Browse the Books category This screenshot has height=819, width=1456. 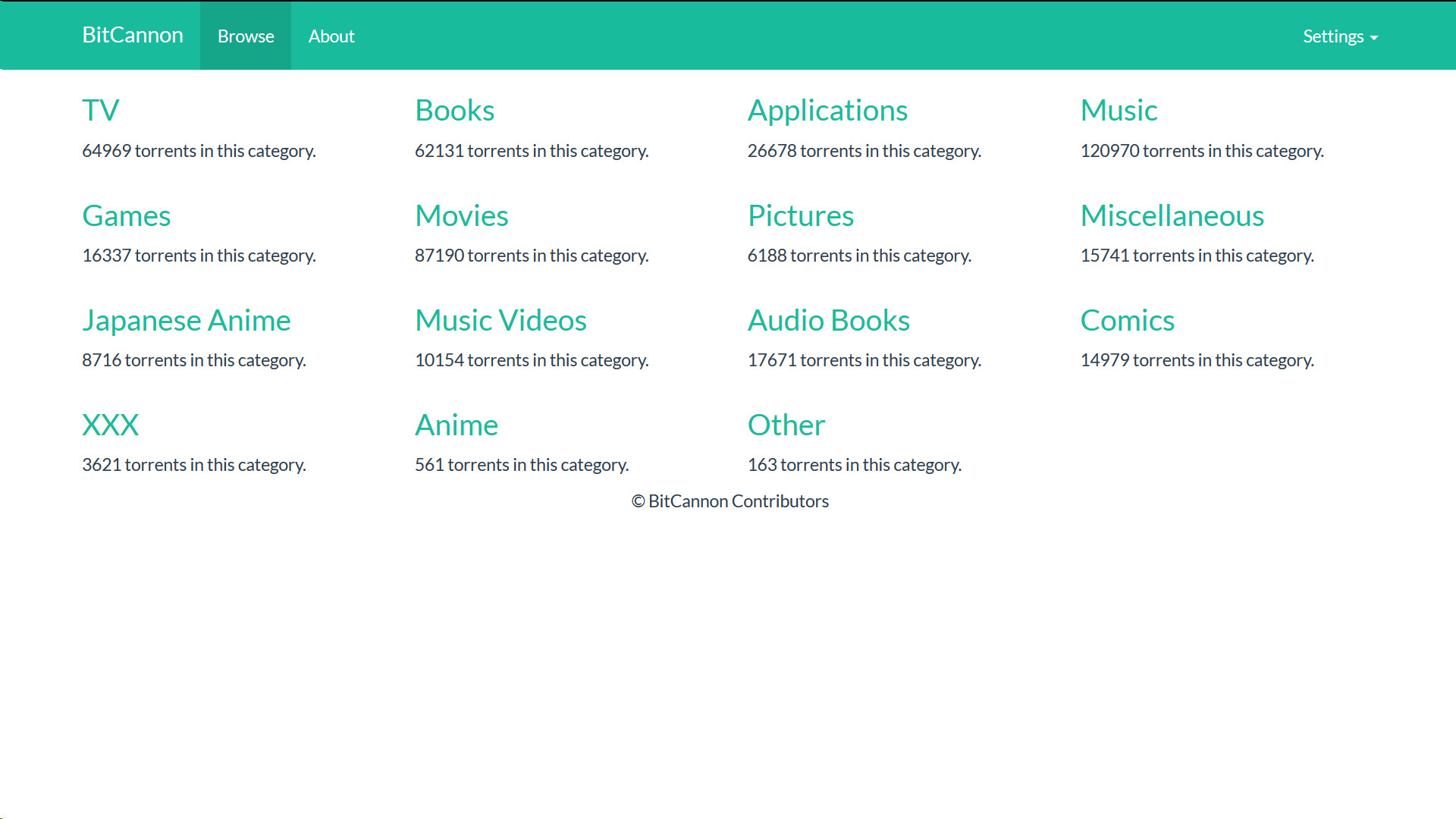[454, 111]
